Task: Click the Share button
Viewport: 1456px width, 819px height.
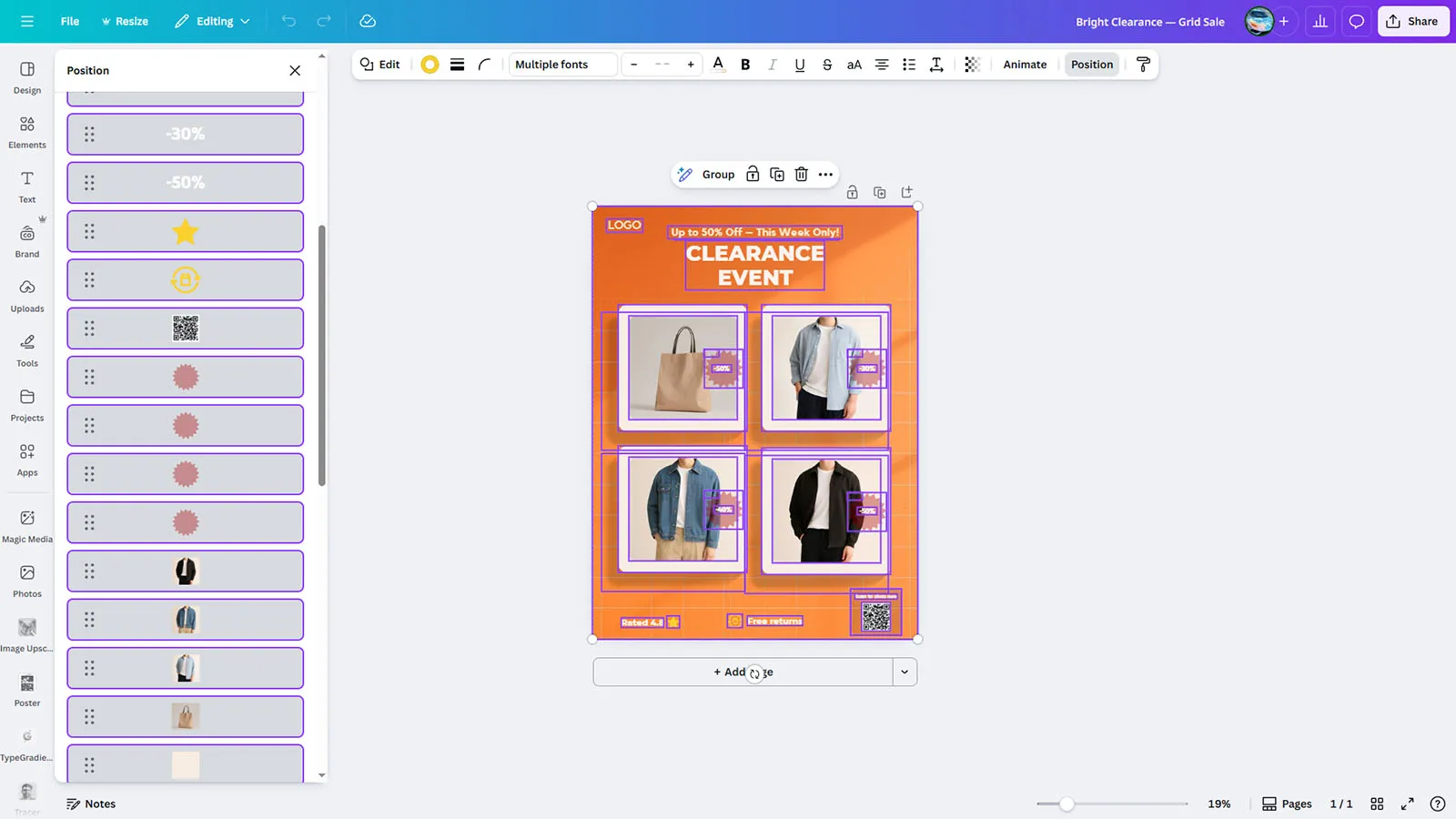Action: point(1412,21)
